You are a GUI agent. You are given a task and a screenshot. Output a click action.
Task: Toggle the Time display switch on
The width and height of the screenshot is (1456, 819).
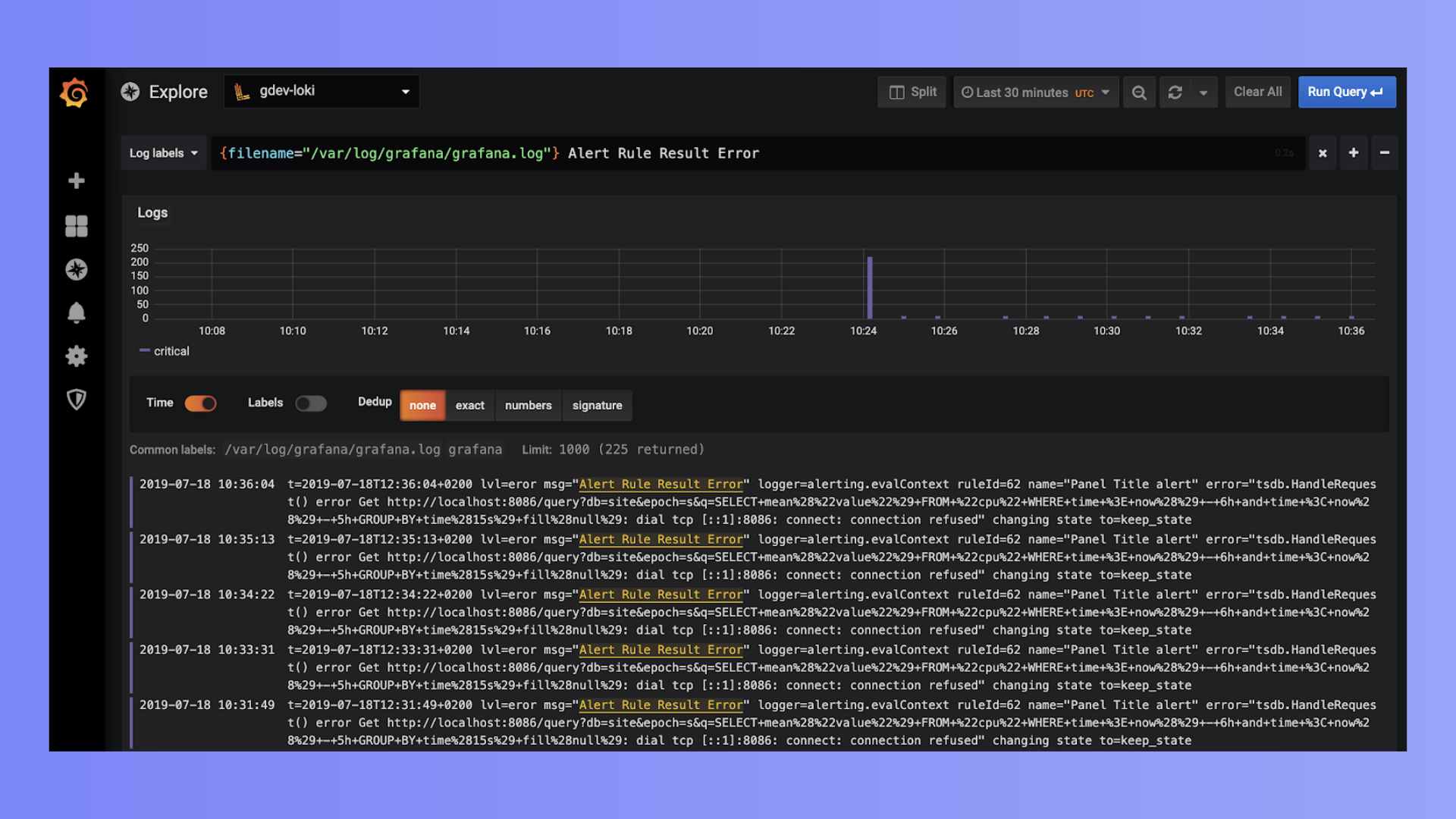(199, 403)
